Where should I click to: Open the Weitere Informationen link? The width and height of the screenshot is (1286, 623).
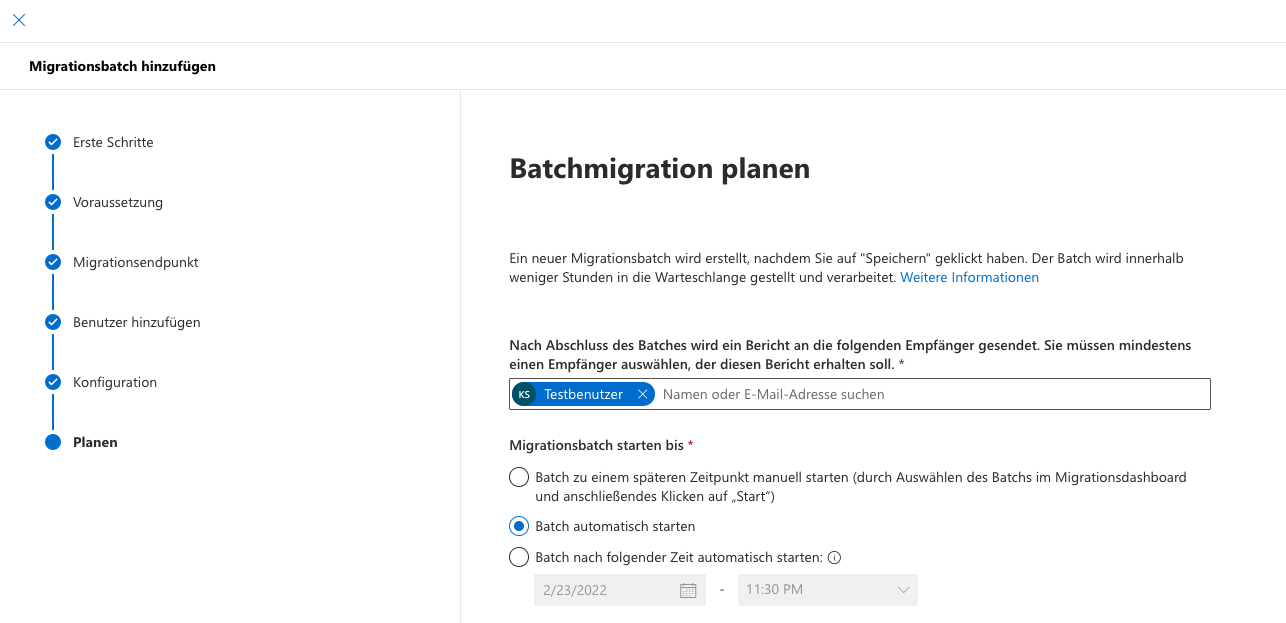969,277
